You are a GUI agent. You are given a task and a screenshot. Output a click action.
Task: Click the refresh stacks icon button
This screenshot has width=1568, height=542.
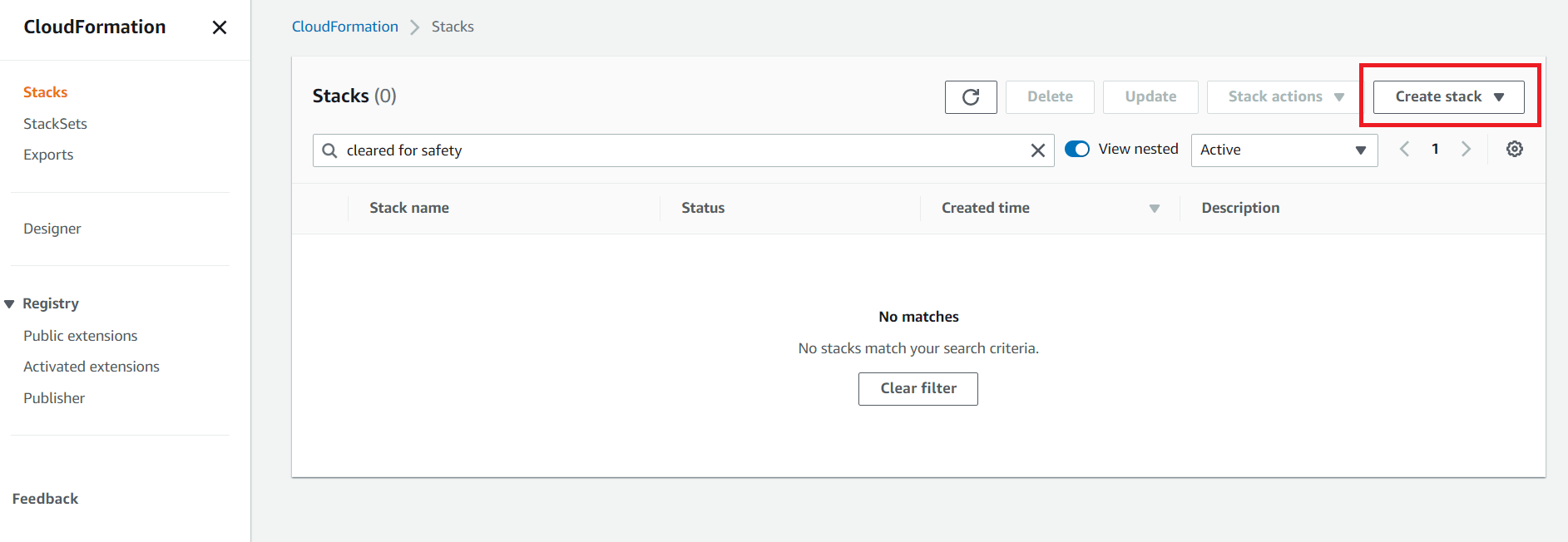point(970,97)
